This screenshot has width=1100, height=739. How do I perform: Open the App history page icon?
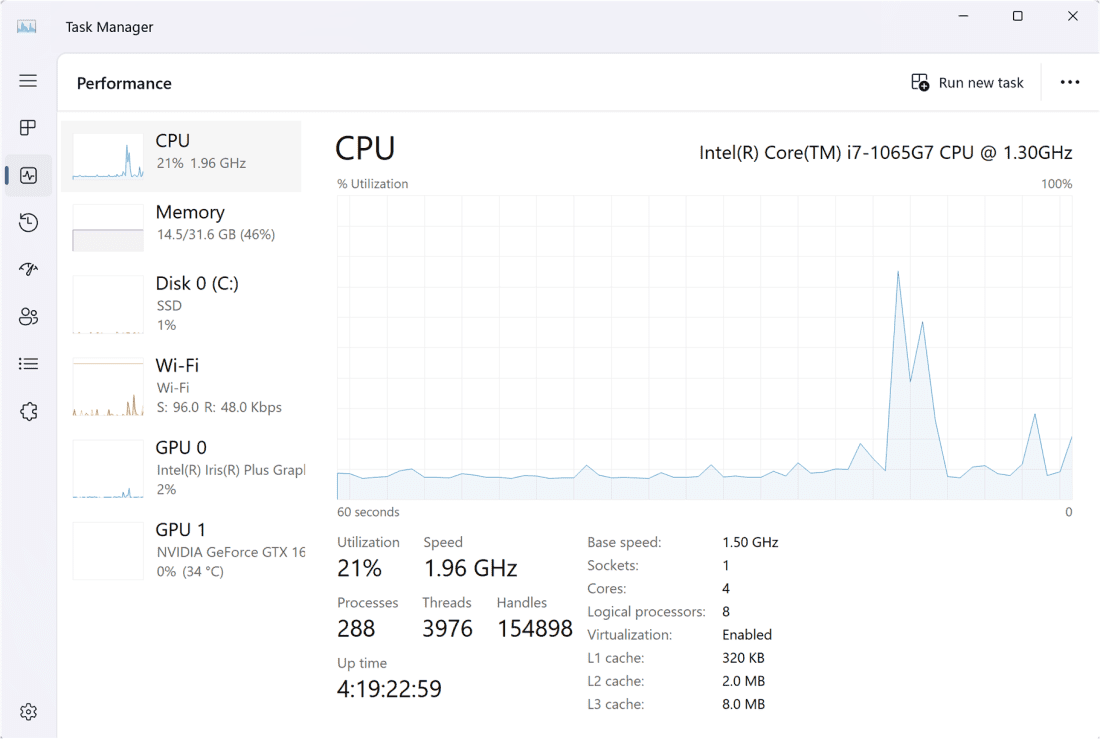[28, 223]
